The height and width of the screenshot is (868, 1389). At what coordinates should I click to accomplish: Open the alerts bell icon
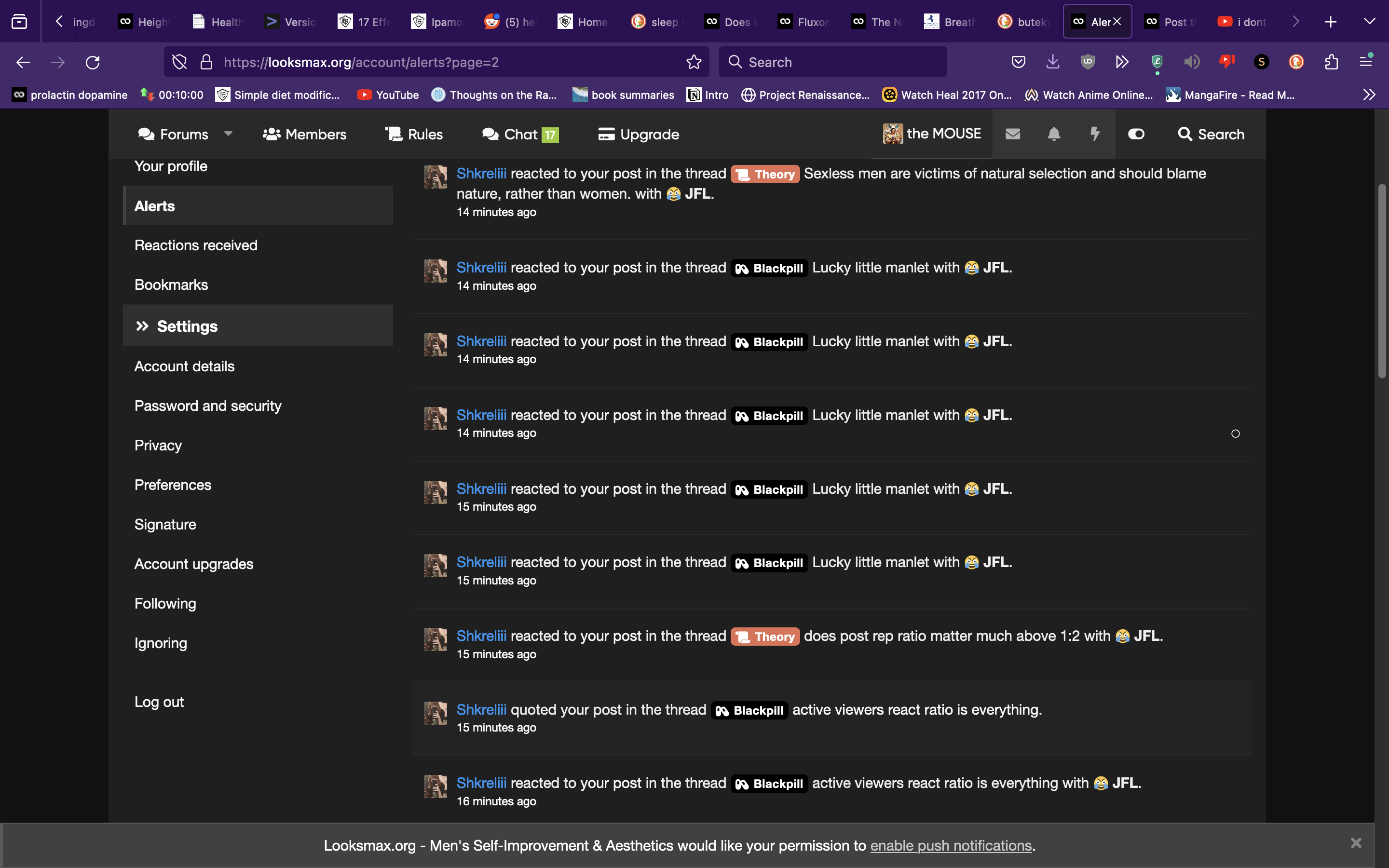pos(1054,134)
